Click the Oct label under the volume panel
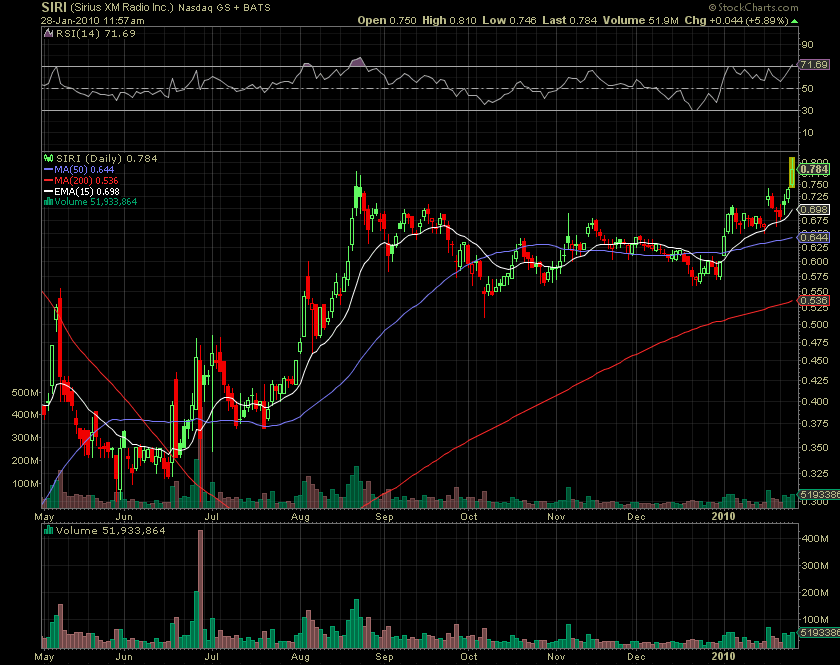The width and height of the screenshot is (840, 667). [469, 657]
